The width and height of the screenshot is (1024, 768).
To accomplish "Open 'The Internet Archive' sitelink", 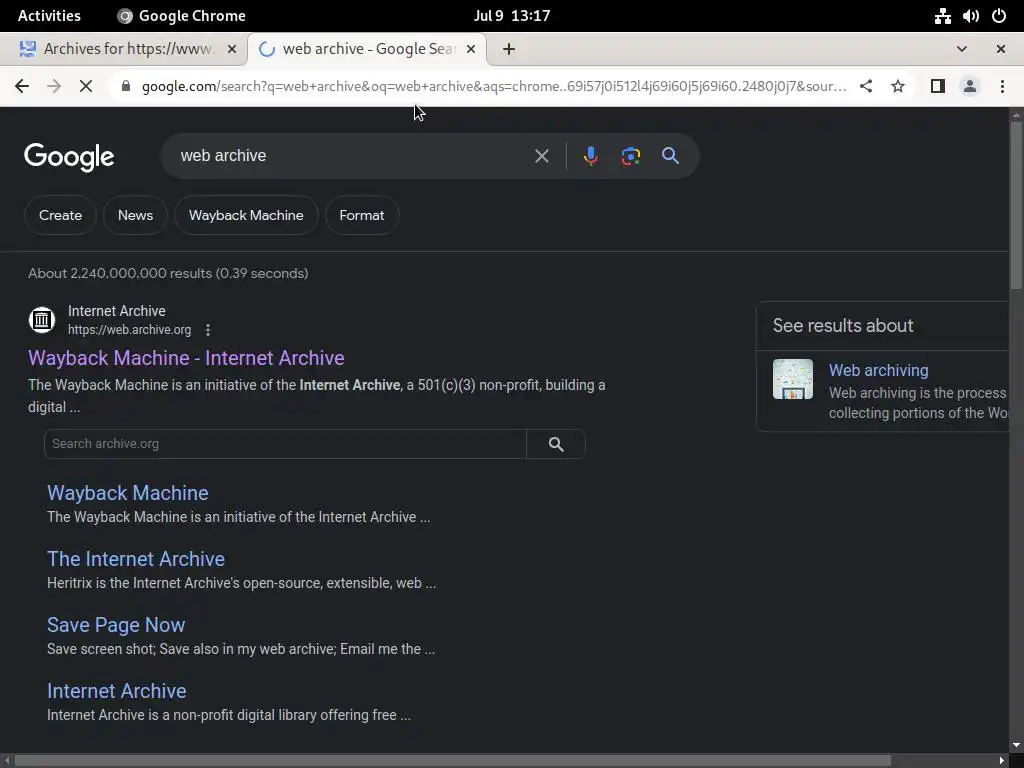I will point(136,559).
